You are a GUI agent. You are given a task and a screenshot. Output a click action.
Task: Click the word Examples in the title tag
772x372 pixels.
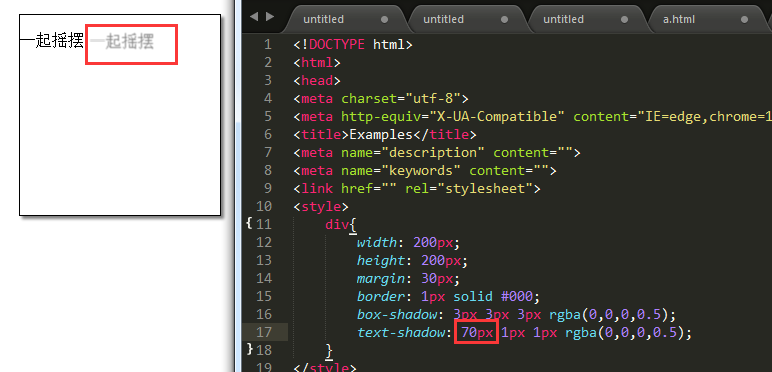381,134
